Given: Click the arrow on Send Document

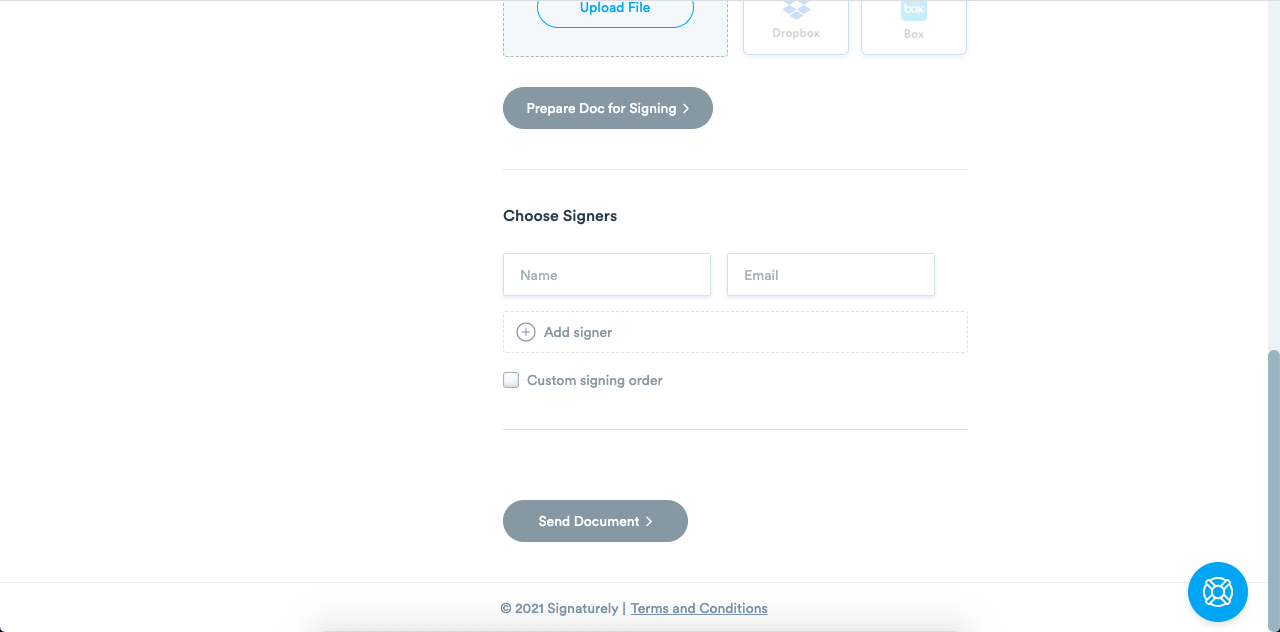Looking at the screenshot, I should coord(649,522).
